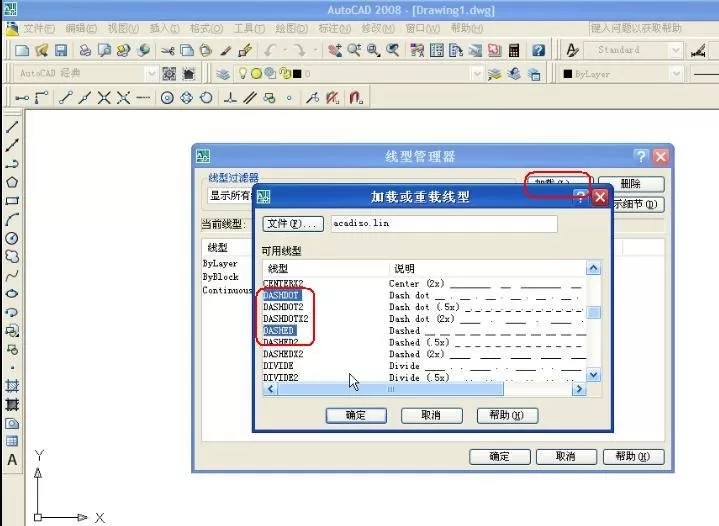This screenshot has height=526, width=719.
Task: Click the Snap to Center icon
Action: coord(167,98)
